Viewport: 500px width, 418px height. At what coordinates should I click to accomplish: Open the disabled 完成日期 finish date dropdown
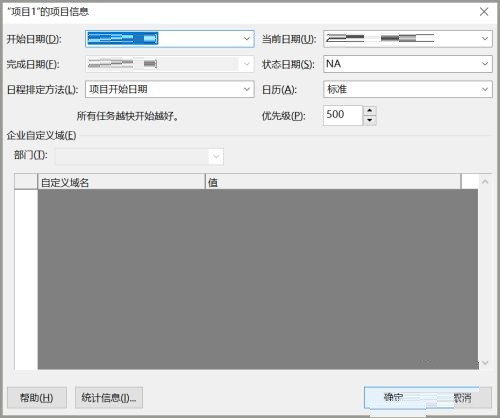tap(247, 64)
